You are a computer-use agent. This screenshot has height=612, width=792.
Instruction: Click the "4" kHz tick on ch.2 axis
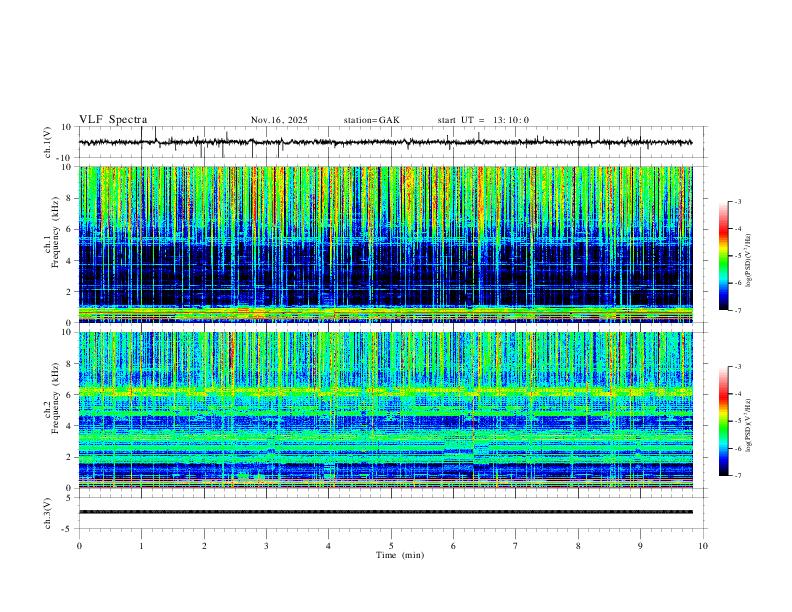click(x=70, y=426)
